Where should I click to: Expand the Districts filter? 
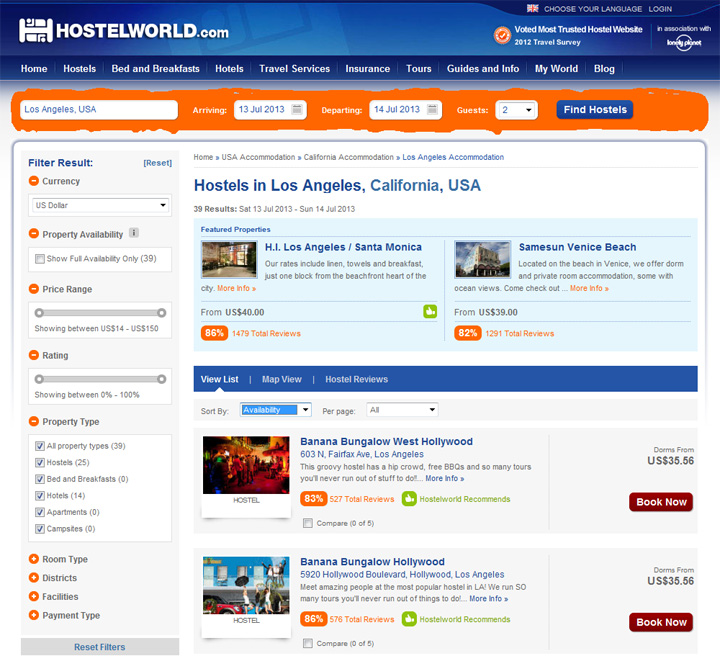tap(34, 578)
